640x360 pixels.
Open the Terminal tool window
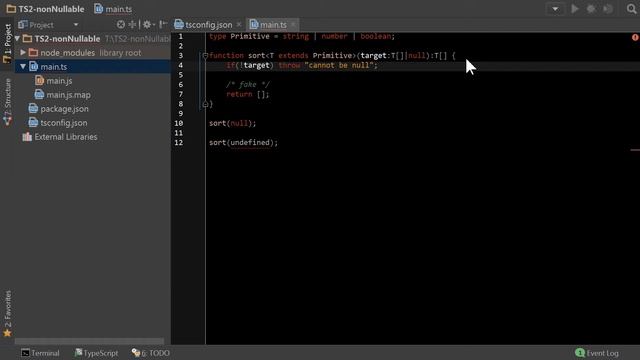click(x=40, y=353)
